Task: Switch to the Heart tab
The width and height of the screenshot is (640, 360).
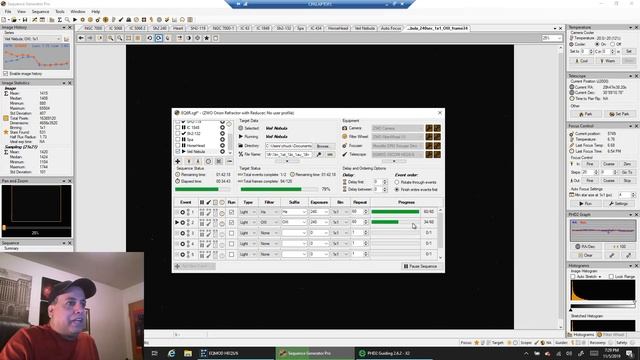Action: [178, 28]
